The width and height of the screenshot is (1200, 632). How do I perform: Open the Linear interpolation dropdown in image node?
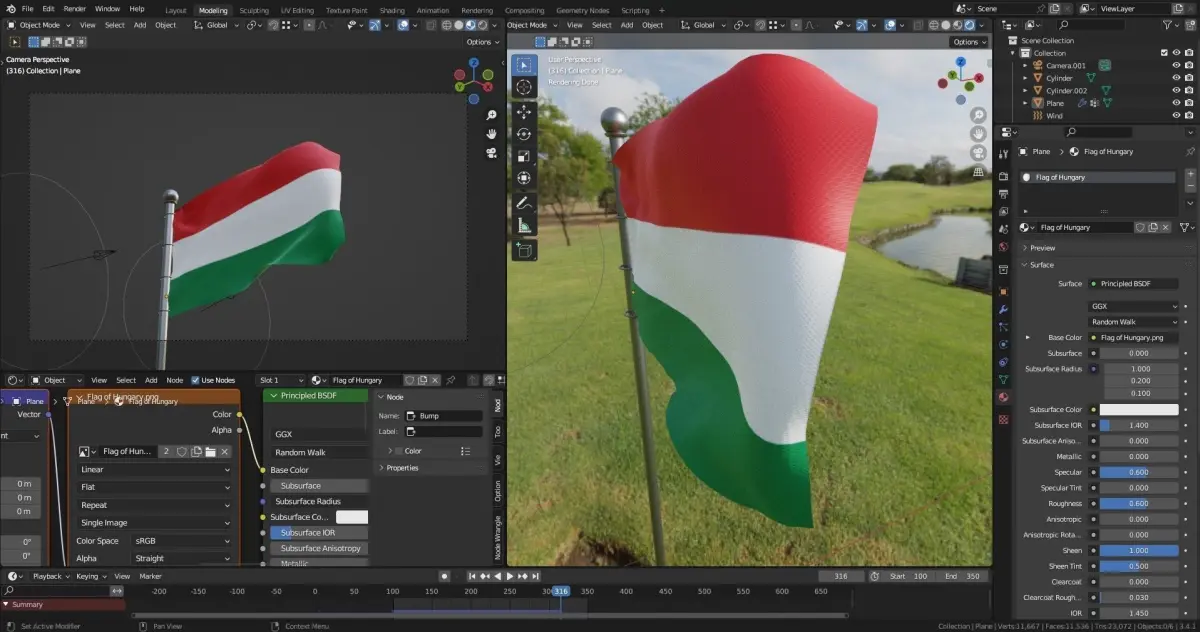pyautogui.click(x=155, y=469)
